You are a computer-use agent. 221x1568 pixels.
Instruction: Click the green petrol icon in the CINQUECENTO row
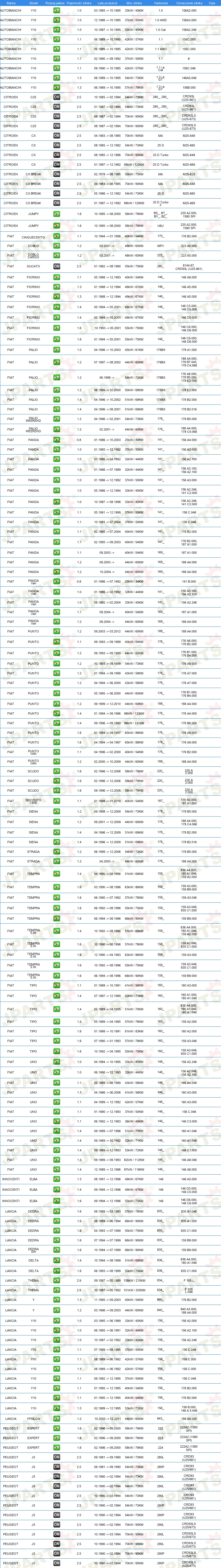[x=57, y=237]
